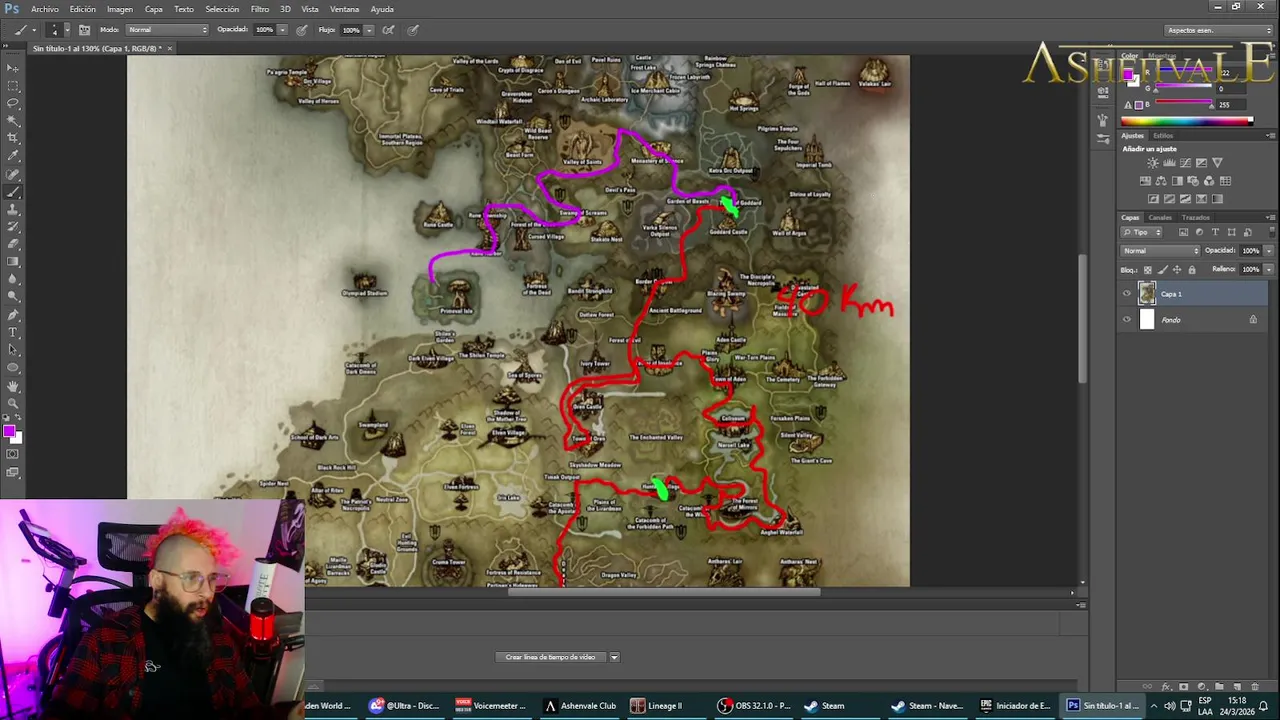Toggle airbrush mode in options bar
The width and height of the screenshot is (1280, 720).
point(389,30)
